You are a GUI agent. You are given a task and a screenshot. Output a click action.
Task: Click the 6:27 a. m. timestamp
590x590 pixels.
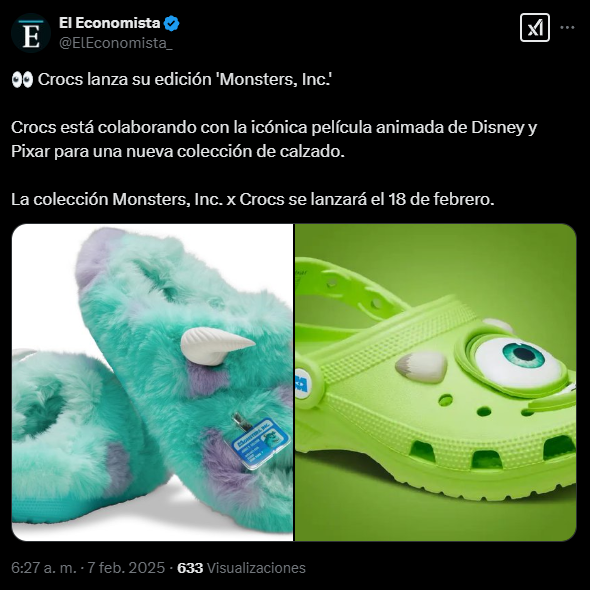(44, 567)
